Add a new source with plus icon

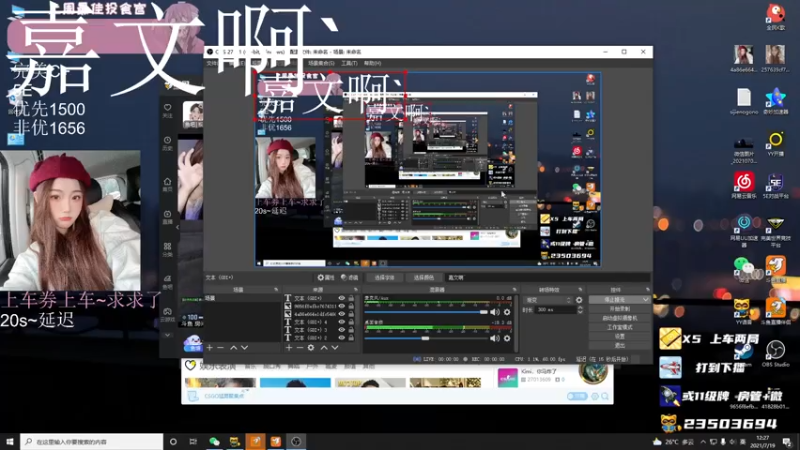pyautogui.click(x=289, y=347)
